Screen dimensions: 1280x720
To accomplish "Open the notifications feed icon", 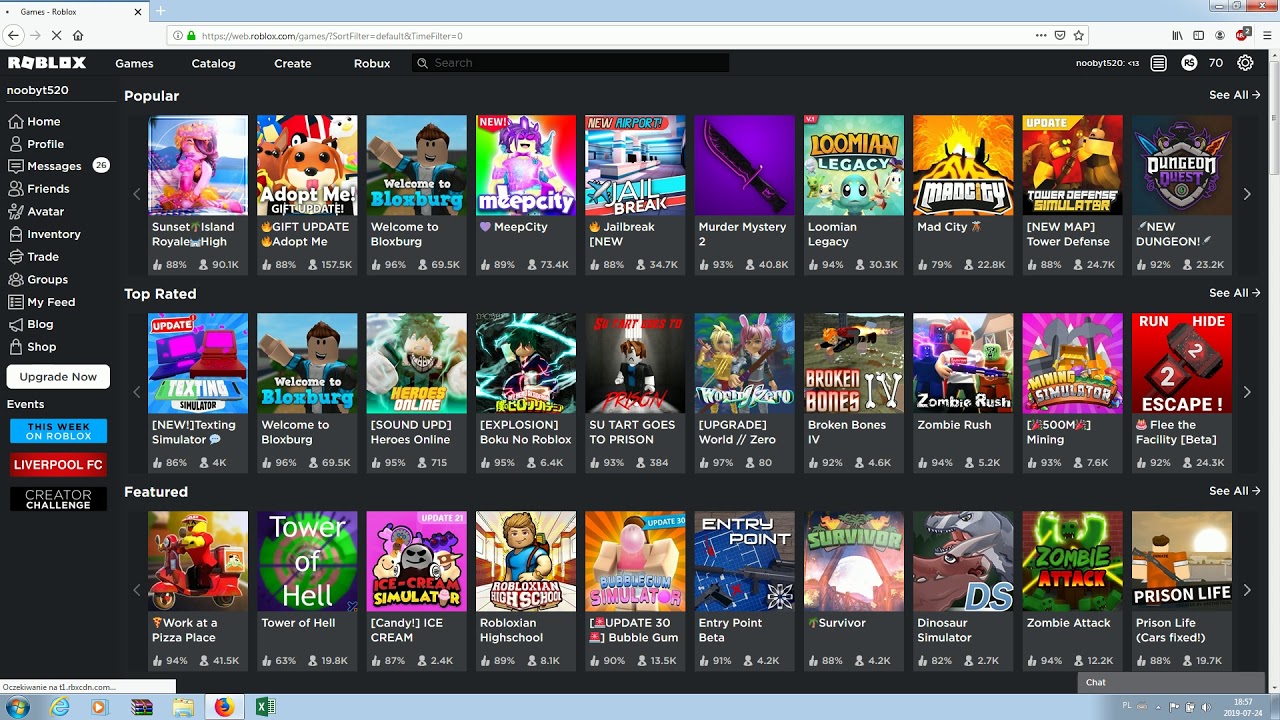I will (x=1158, y=63).
